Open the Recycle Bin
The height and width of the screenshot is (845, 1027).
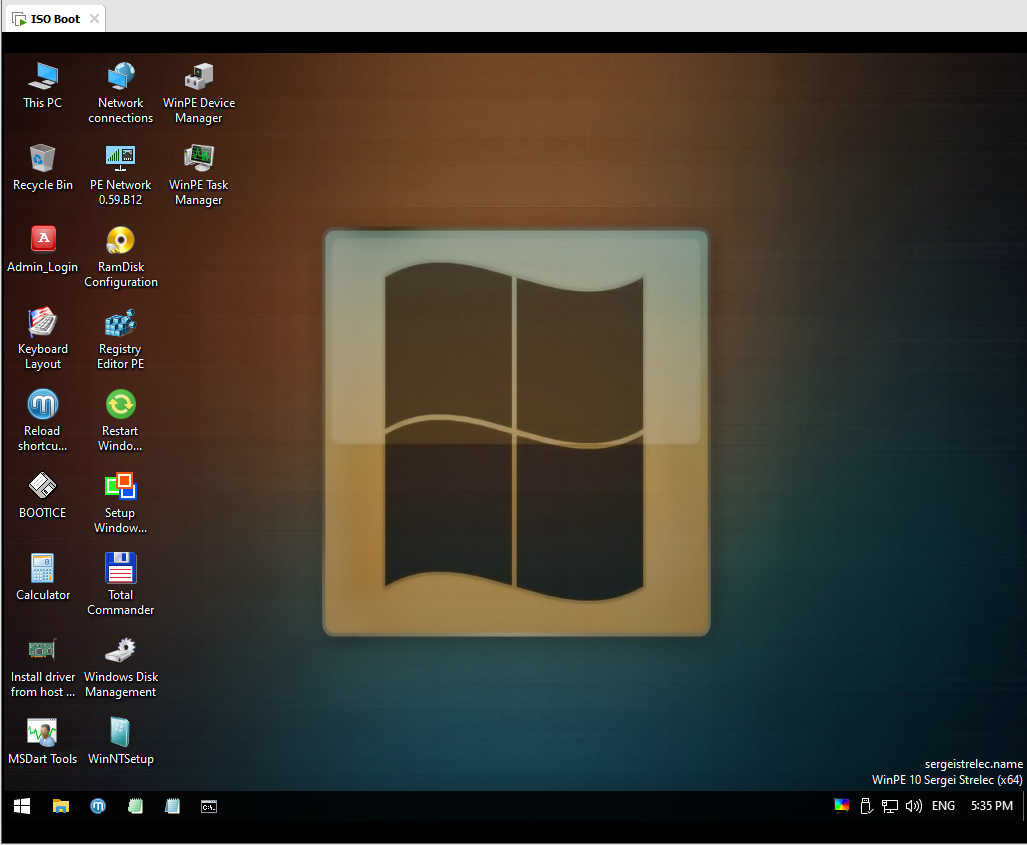(x=43, y=168)
